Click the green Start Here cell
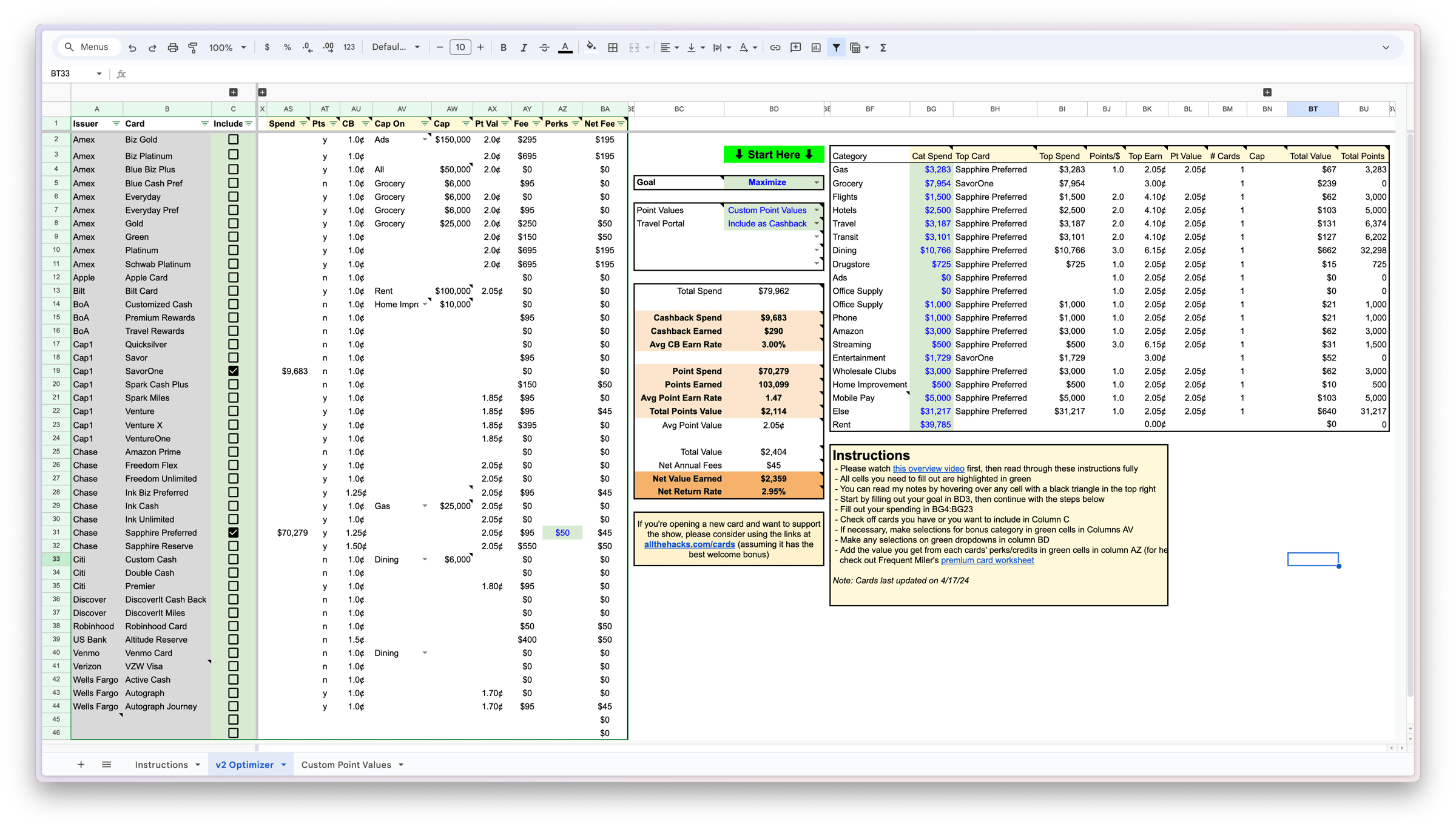This screenshot has width=1456, height=829. click(773, 155)
